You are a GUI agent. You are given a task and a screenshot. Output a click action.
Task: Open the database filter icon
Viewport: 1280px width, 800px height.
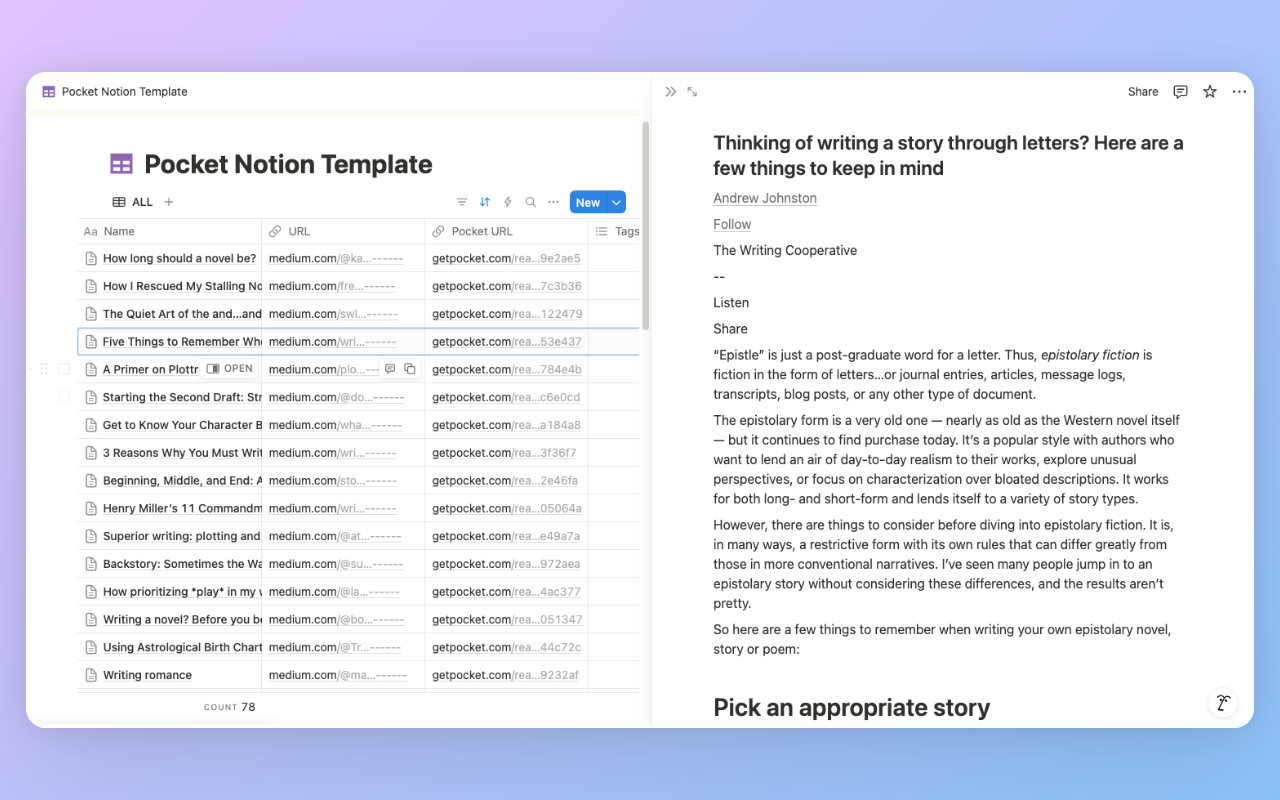[x=462, y=202]
